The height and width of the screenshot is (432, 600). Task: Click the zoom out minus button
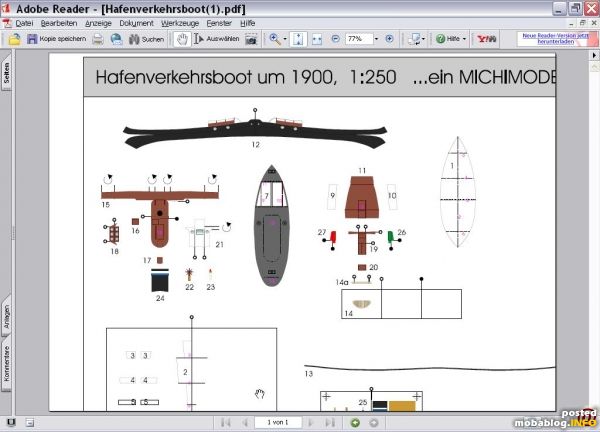coord(336,39)
